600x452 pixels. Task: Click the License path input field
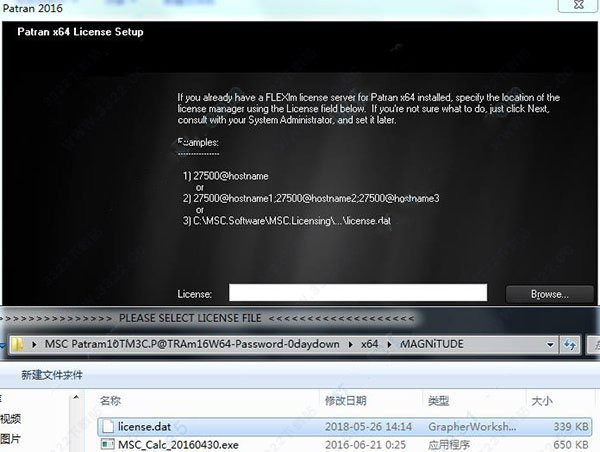tap(358, 293)
